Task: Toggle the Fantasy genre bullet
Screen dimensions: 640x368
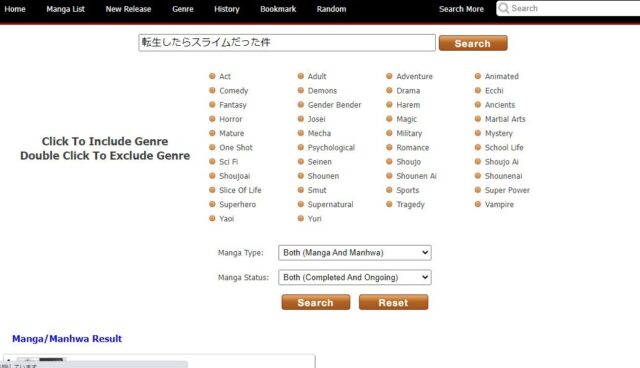Action: 212,104
